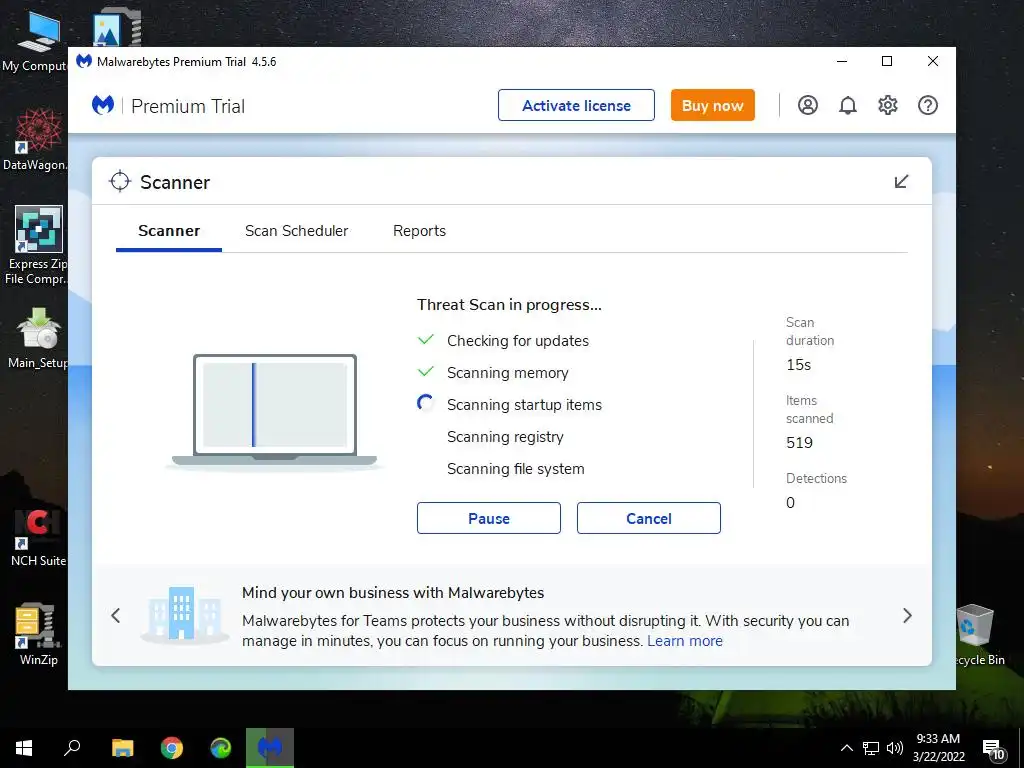Open notifications bell in Malwarebytes
The image size is (1024, 768).
848,105
